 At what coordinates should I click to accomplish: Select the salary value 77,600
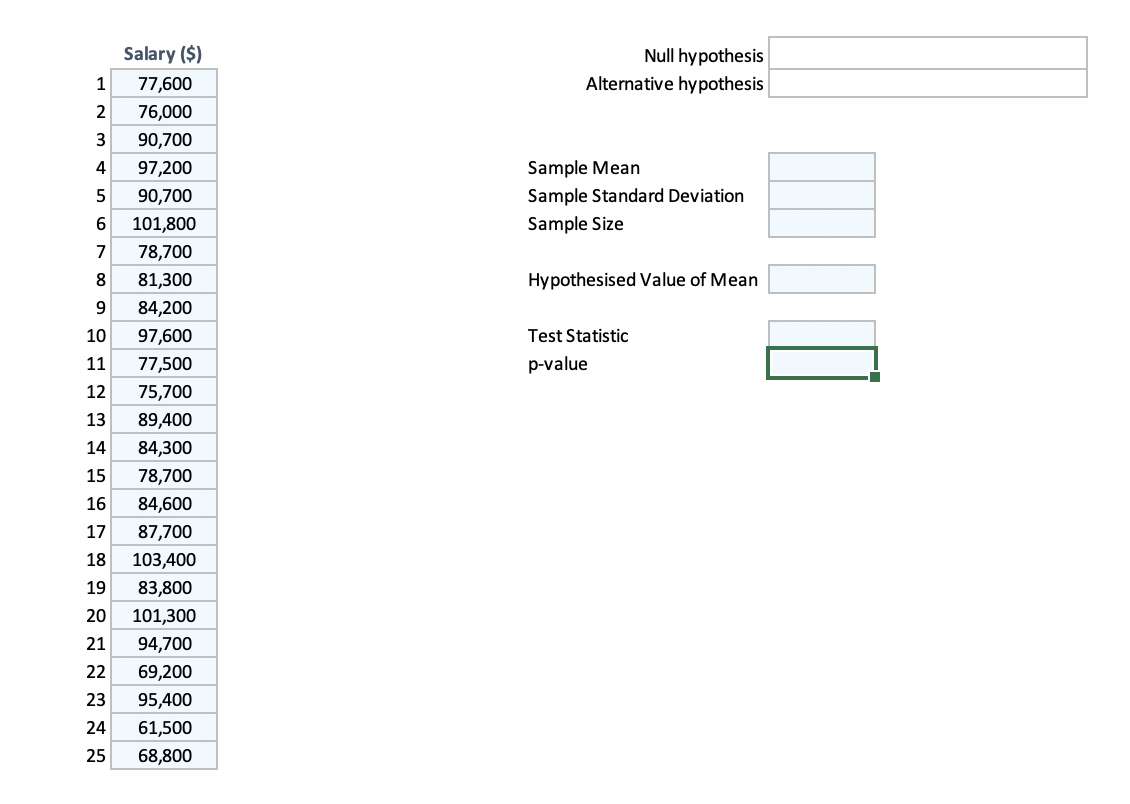click(x=163, y=83)
